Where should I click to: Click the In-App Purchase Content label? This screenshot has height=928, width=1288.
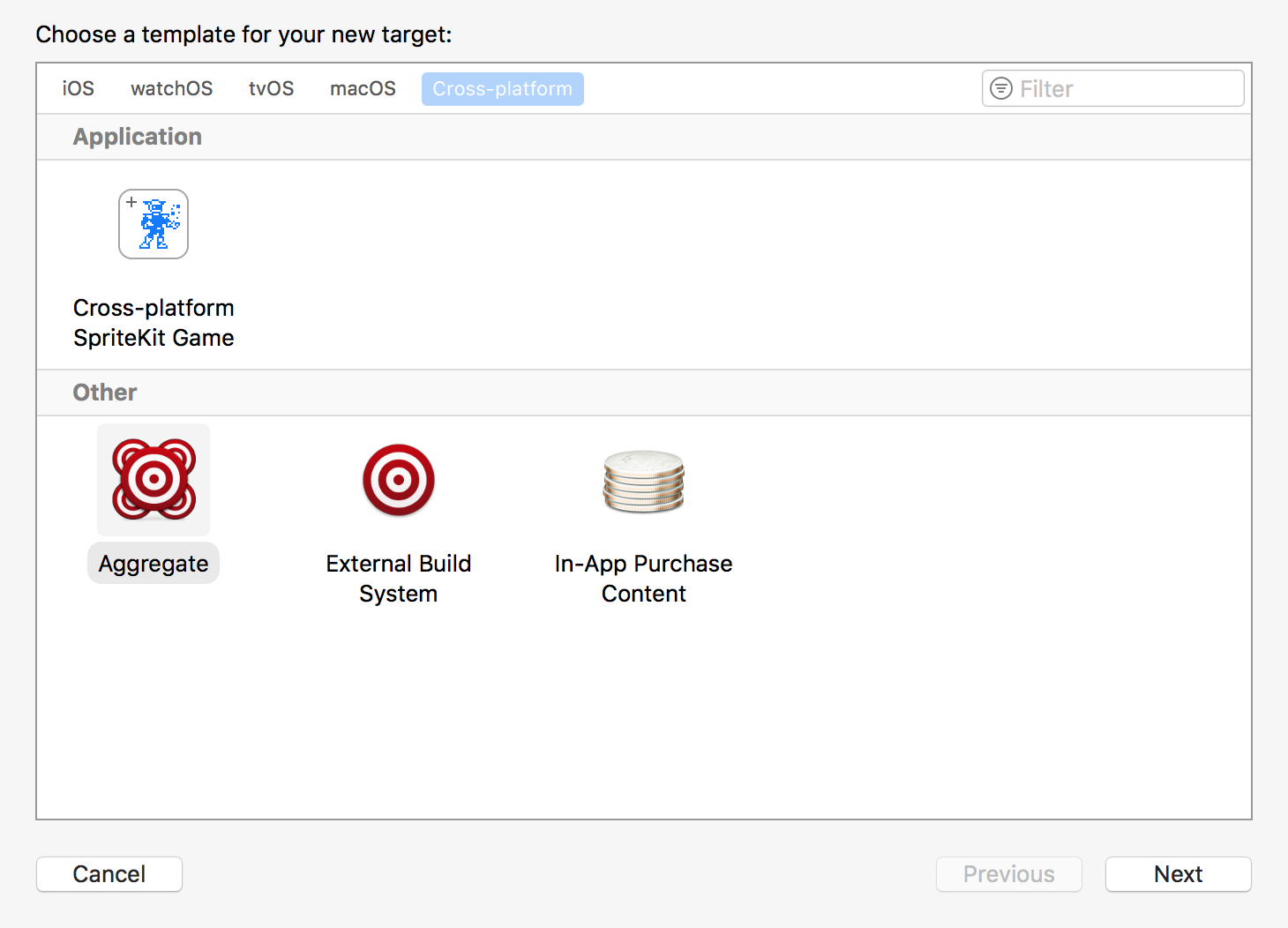(x=644, y=578)
